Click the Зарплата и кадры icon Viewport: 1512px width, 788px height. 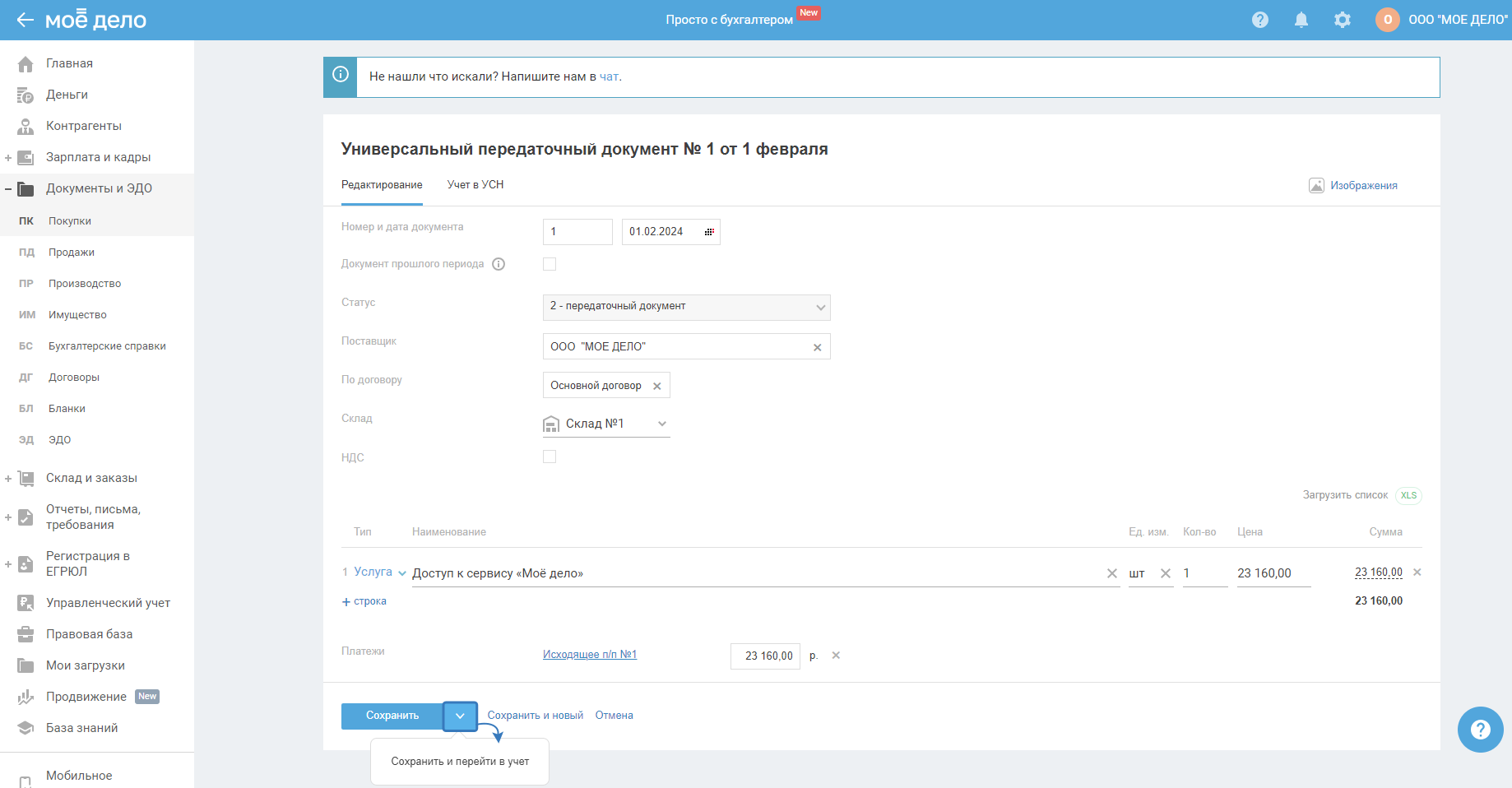26,157
